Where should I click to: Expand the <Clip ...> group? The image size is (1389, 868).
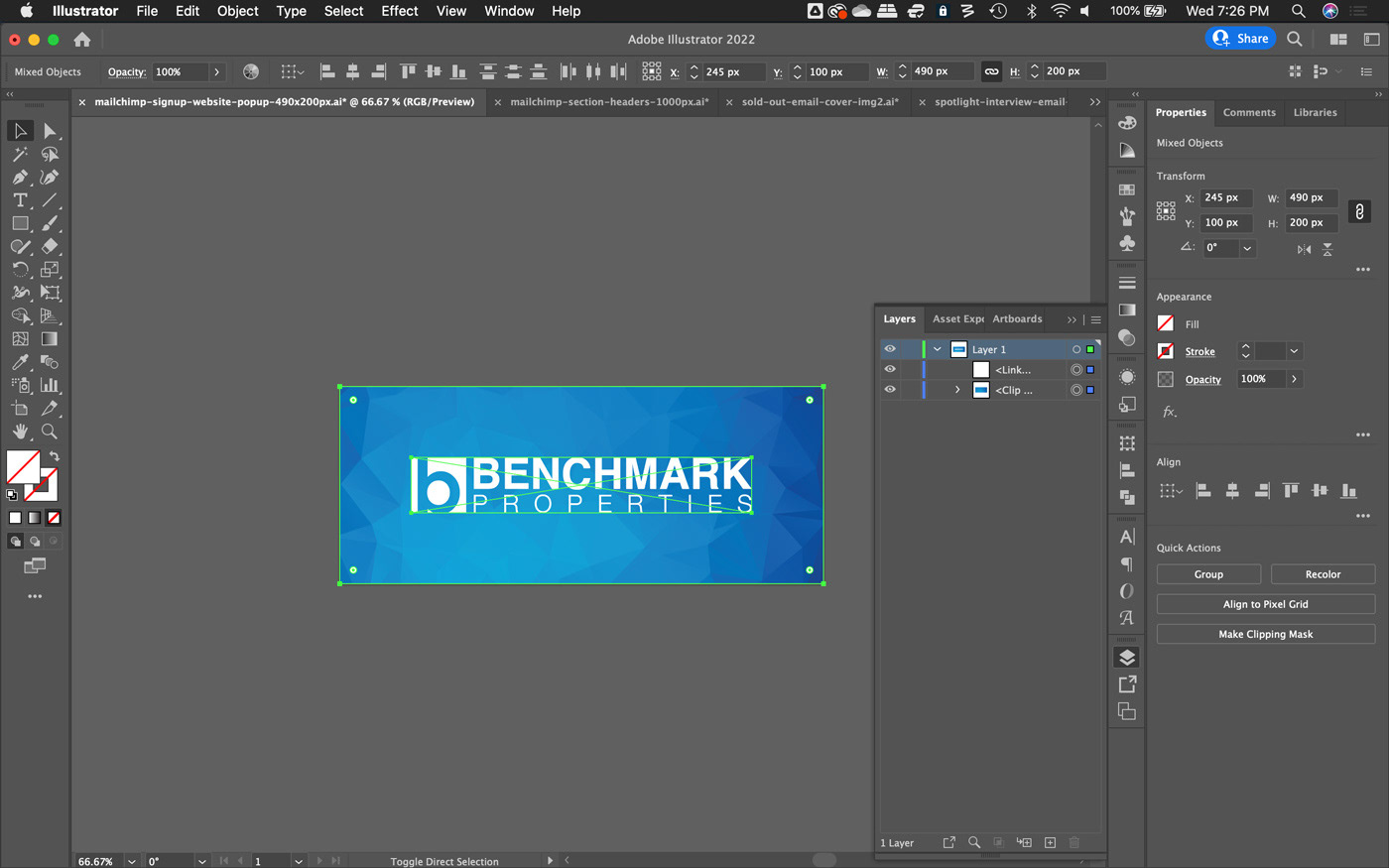tap(957, 390)
